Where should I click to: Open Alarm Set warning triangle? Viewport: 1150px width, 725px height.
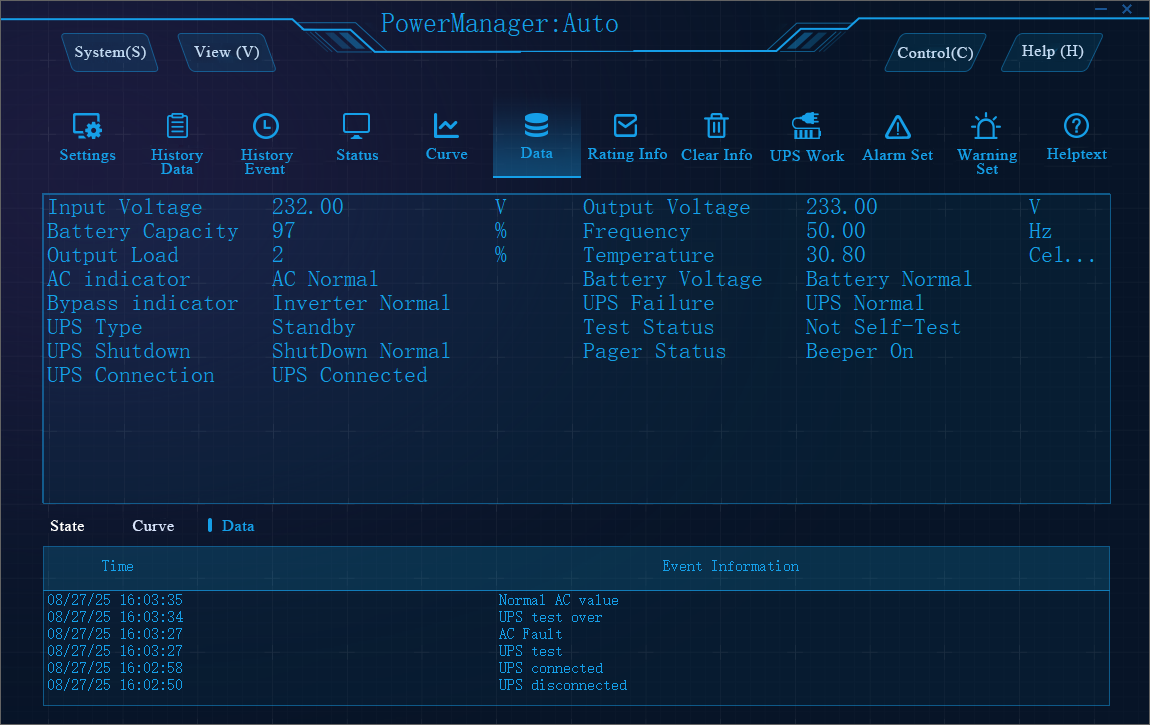(897, 128)
